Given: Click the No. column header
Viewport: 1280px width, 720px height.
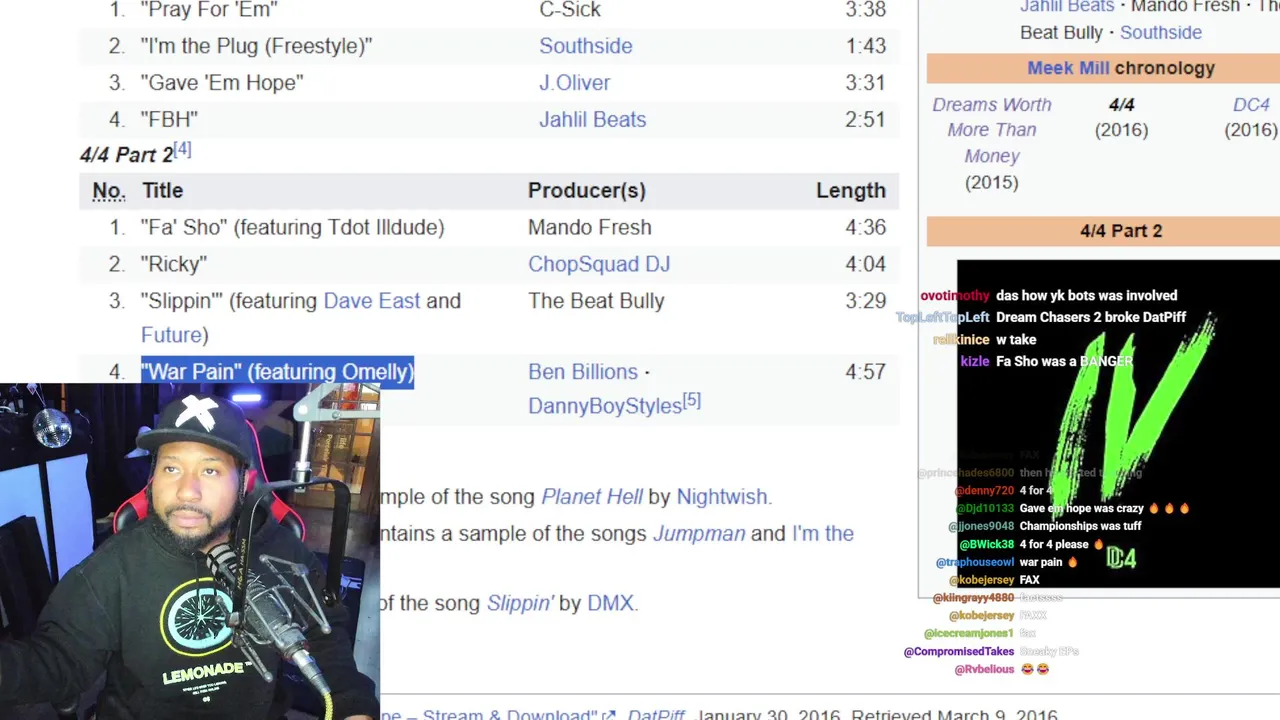Looking at the screenshot, I should point(109,191).
